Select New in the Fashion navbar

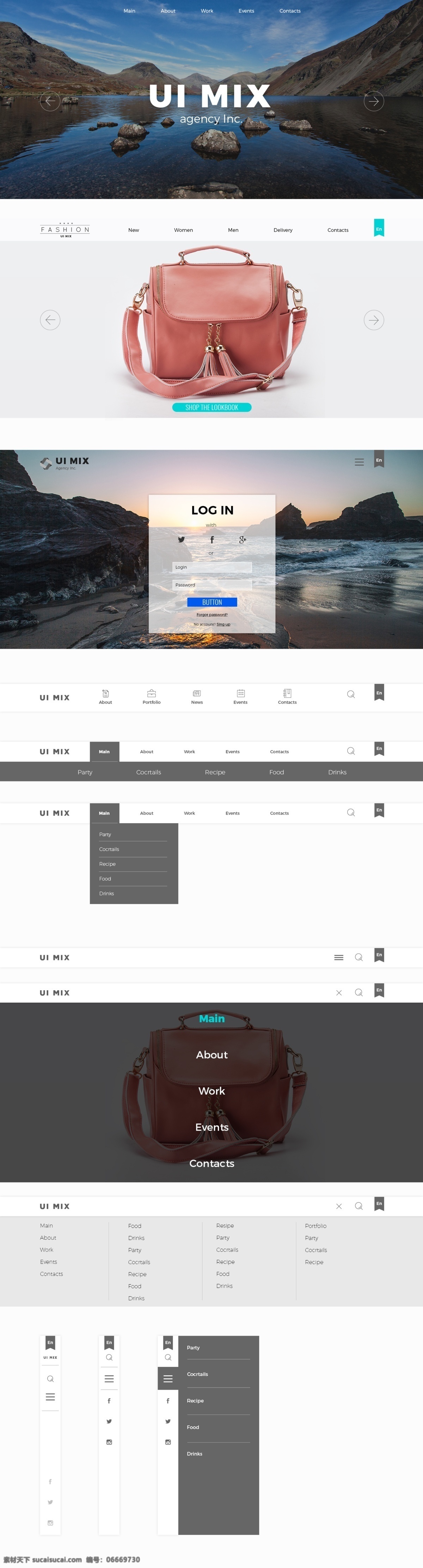pos(134,230)
